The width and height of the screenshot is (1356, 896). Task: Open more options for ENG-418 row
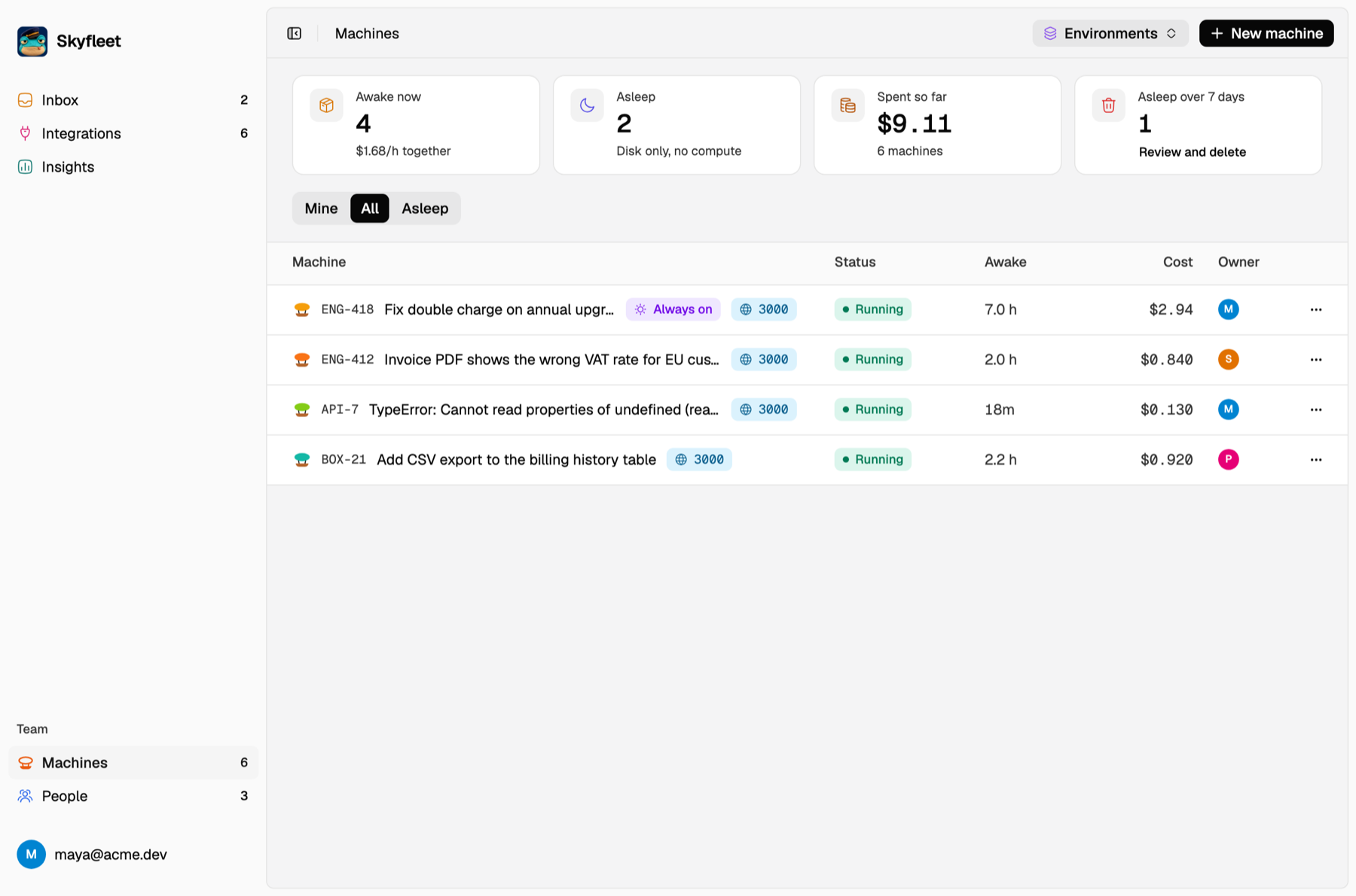coord(1316,309)
